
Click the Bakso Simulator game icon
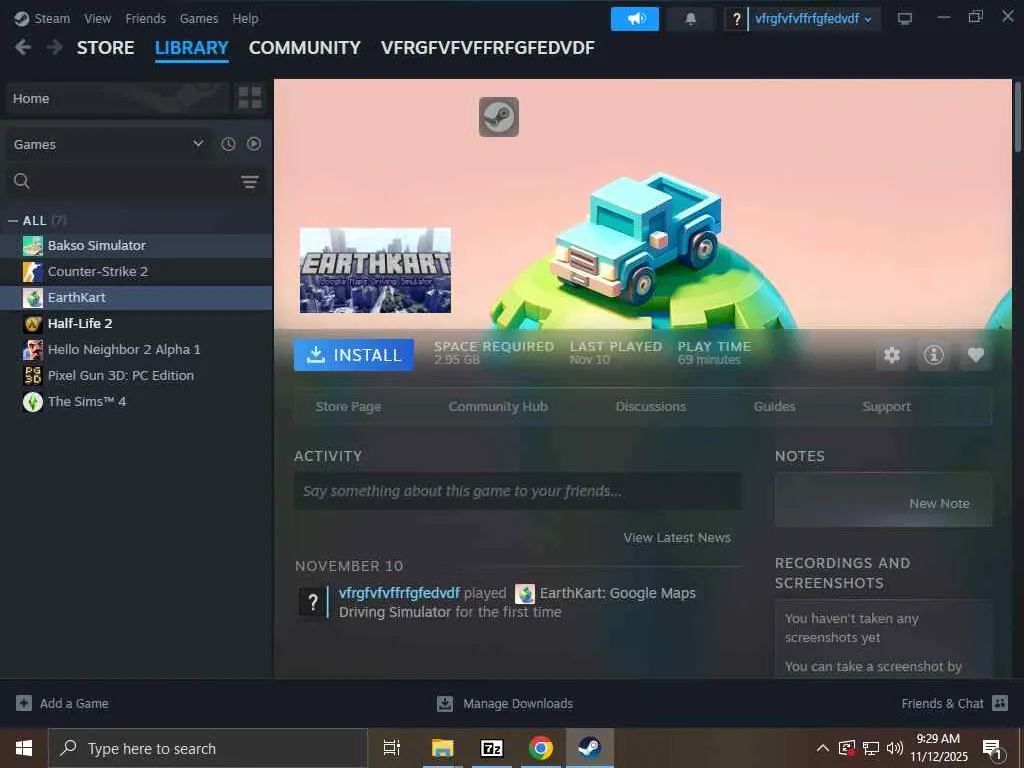(33, 246)
